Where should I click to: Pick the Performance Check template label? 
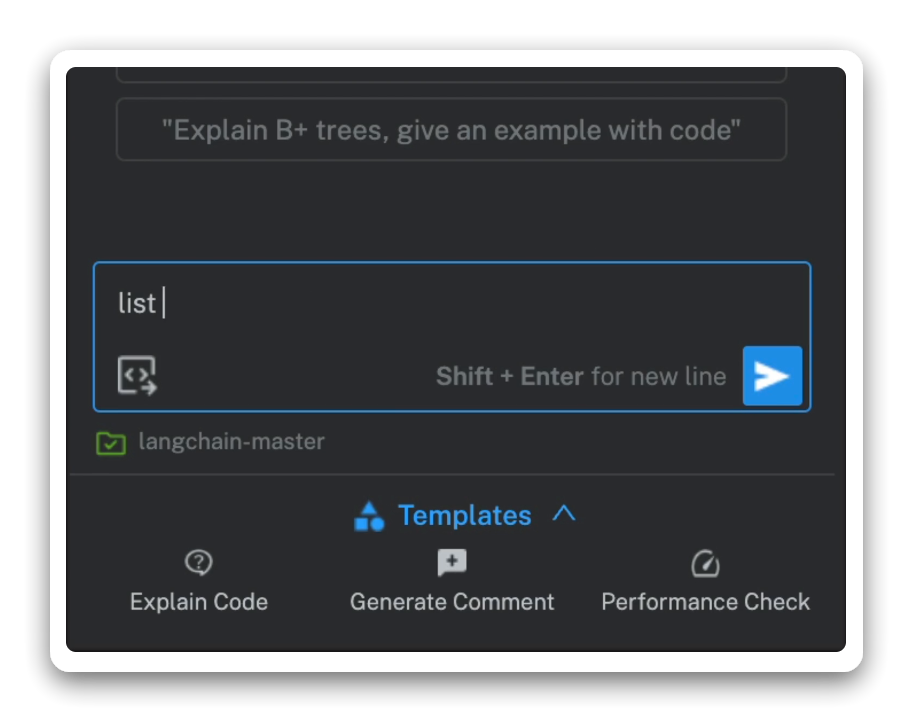(706, 602)
